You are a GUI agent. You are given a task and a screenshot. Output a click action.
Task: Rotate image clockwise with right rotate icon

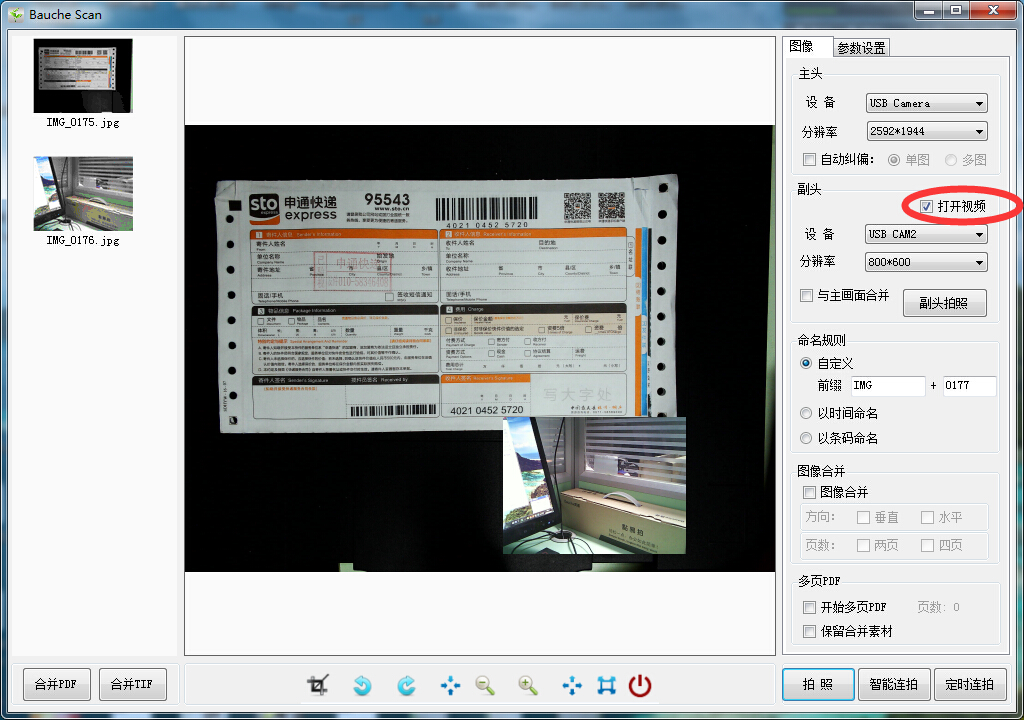coord(406,685)
